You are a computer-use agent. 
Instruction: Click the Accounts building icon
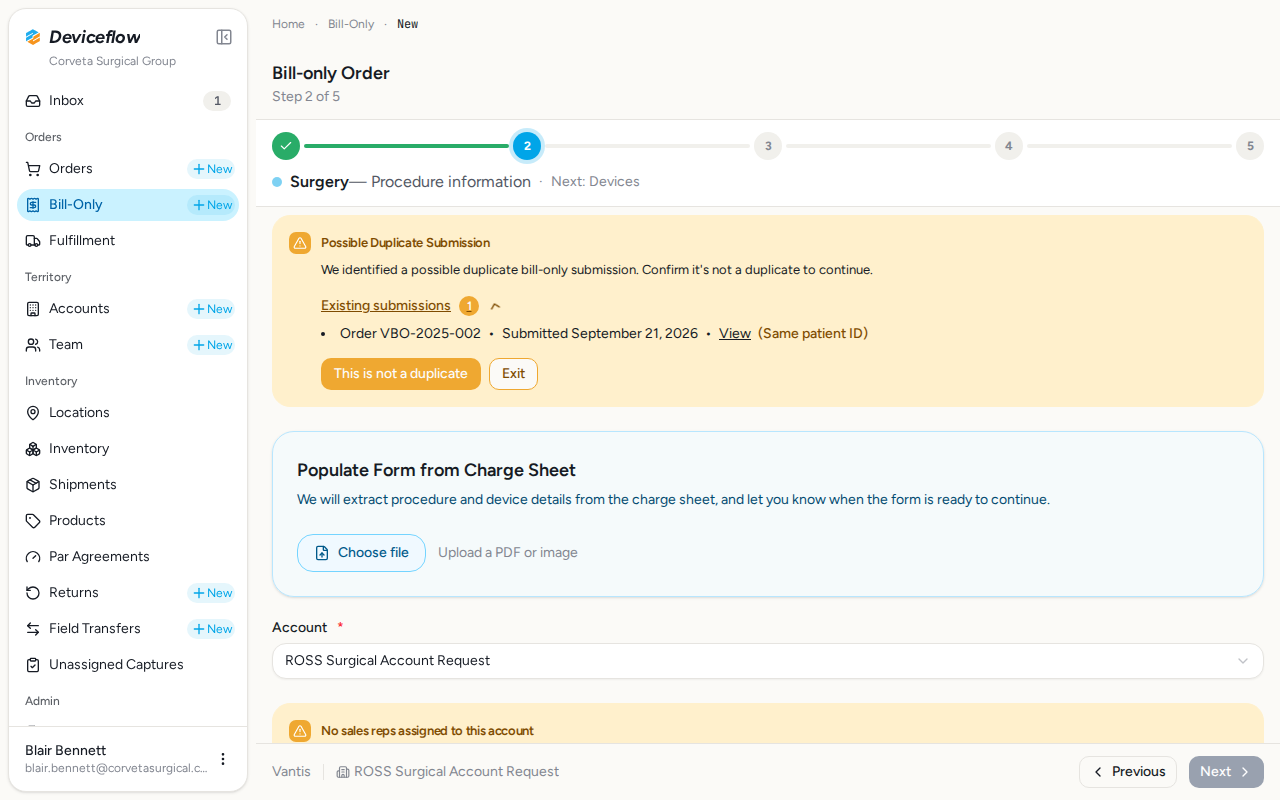point(33,309)
